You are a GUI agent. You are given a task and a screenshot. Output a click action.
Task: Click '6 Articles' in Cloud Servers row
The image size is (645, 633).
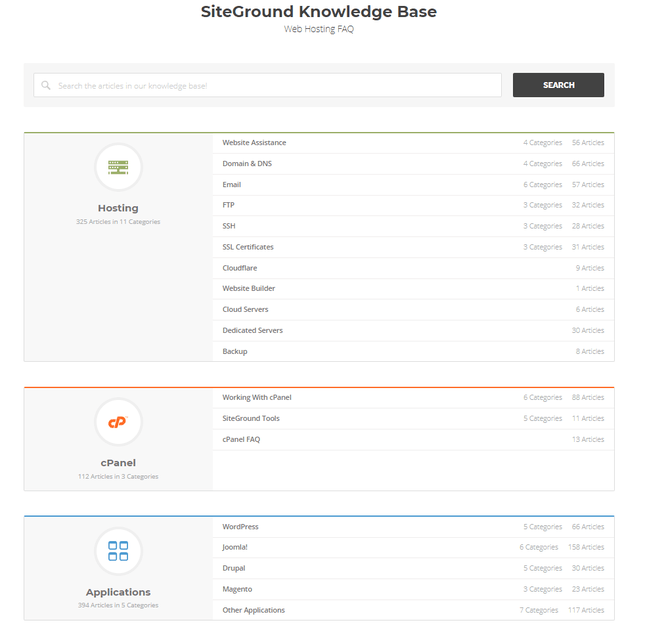590,309
